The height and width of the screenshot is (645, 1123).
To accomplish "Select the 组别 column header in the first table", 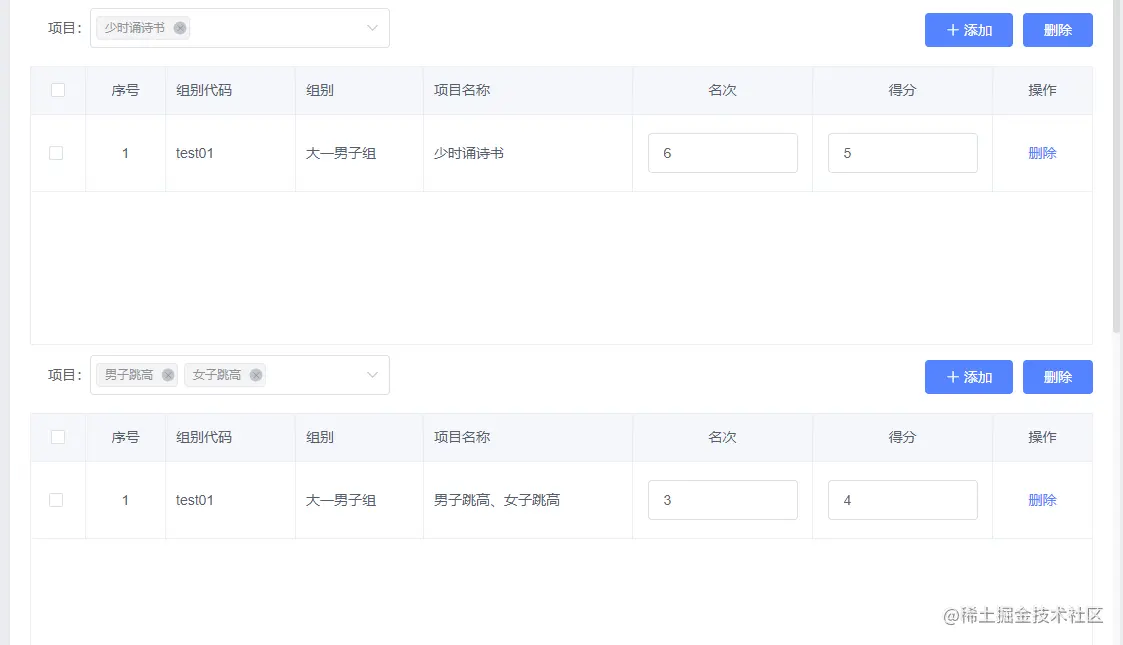I will click(319, 89).
